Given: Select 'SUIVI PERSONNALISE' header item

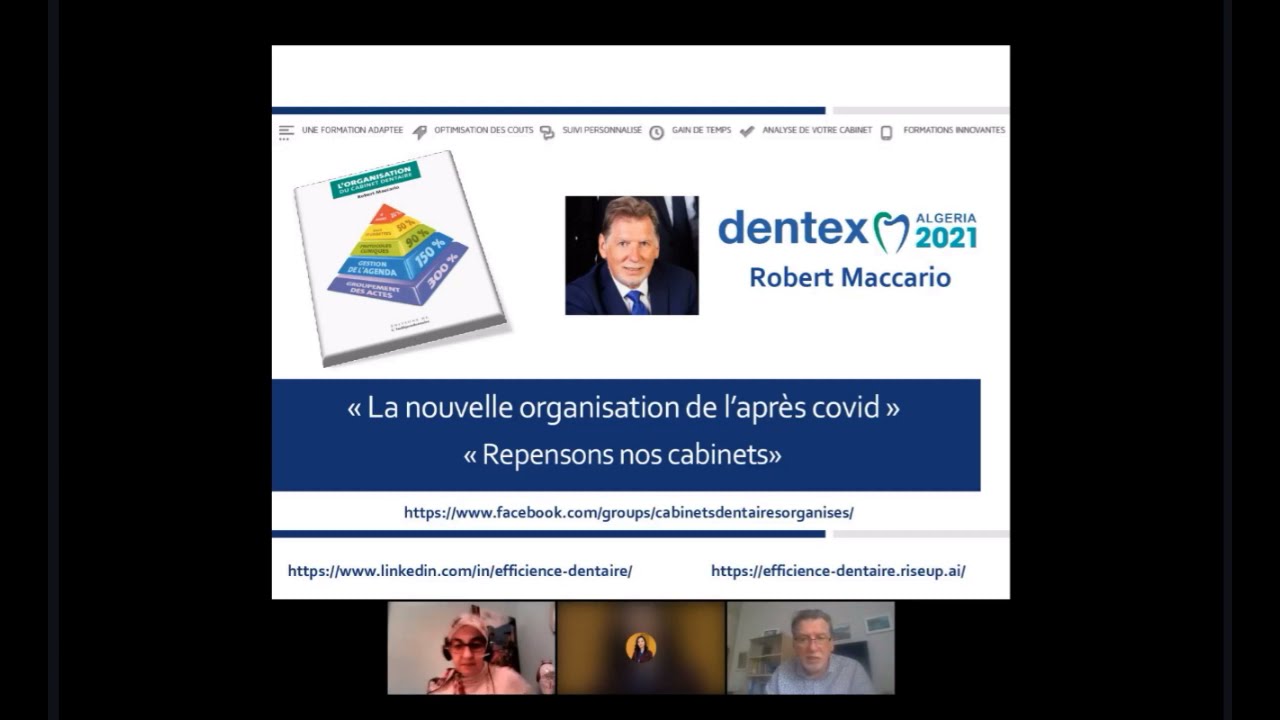Looking at the screenshot, I should pyautogui.click(x=602, y=131).
